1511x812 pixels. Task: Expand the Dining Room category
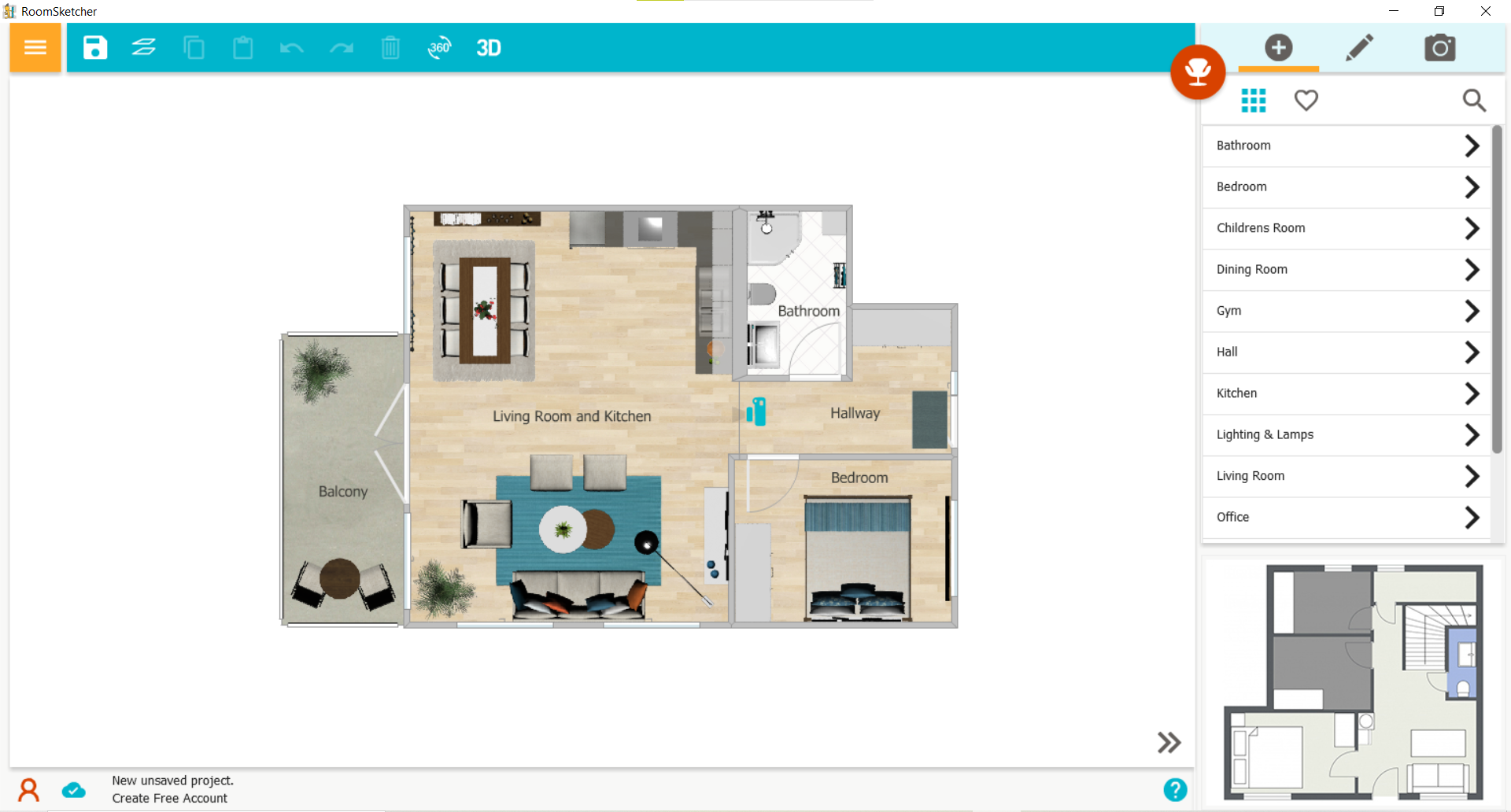point(1347,270)
